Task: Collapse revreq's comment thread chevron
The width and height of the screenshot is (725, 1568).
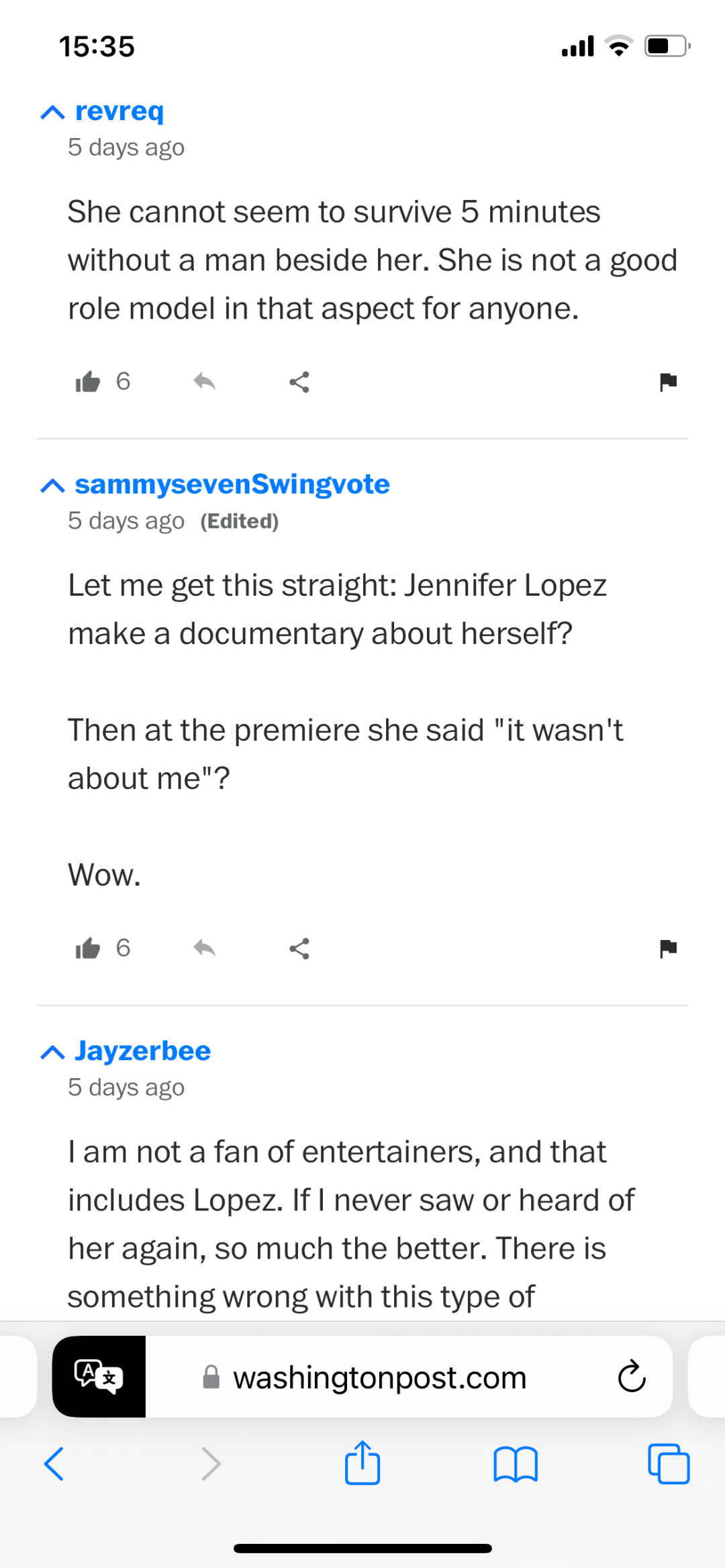Action: tap(52, 112)
